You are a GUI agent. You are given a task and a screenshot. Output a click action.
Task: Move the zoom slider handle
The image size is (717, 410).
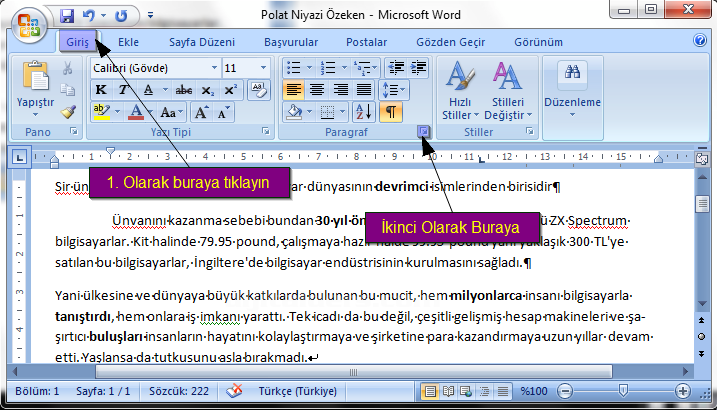[623, 390]
